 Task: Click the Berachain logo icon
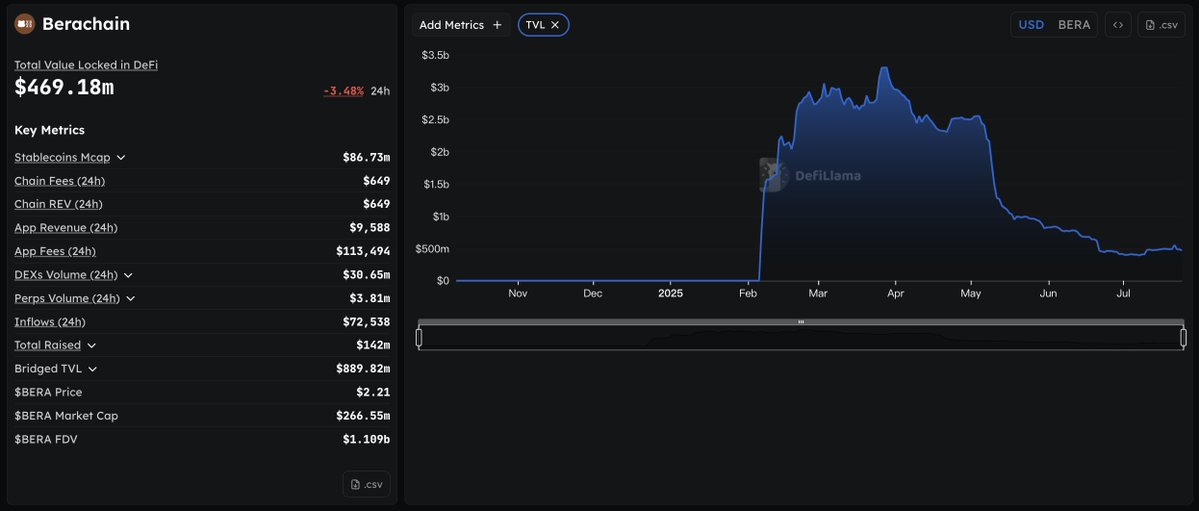tap(24, 24)
